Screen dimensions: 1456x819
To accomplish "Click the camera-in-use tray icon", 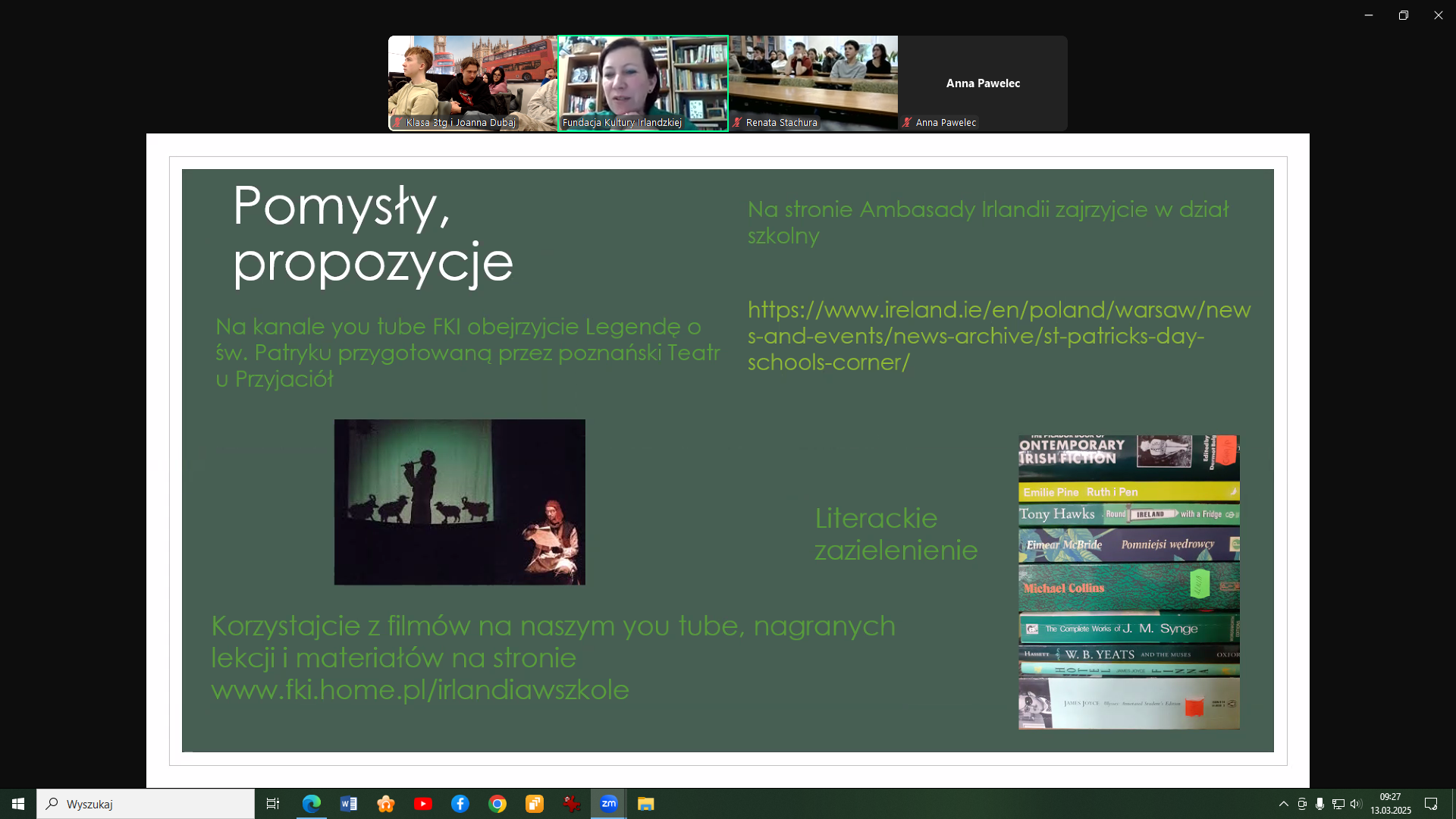I will [1301, 804].
